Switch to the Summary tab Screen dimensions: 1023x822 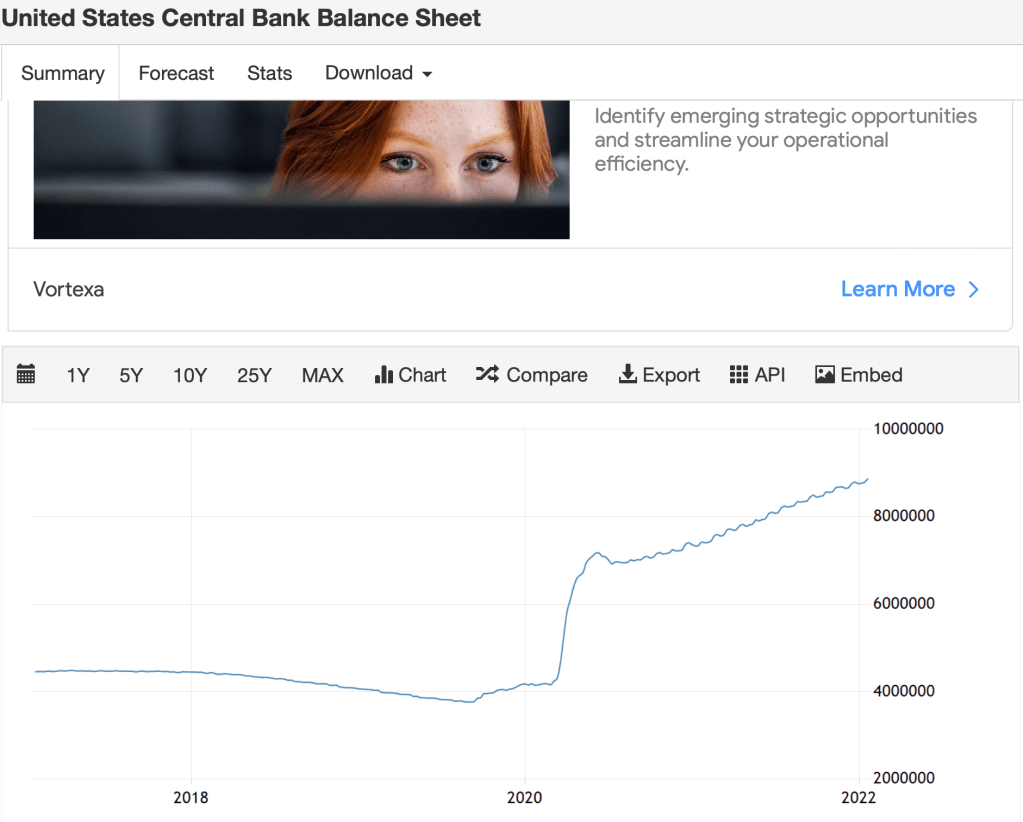62,73
